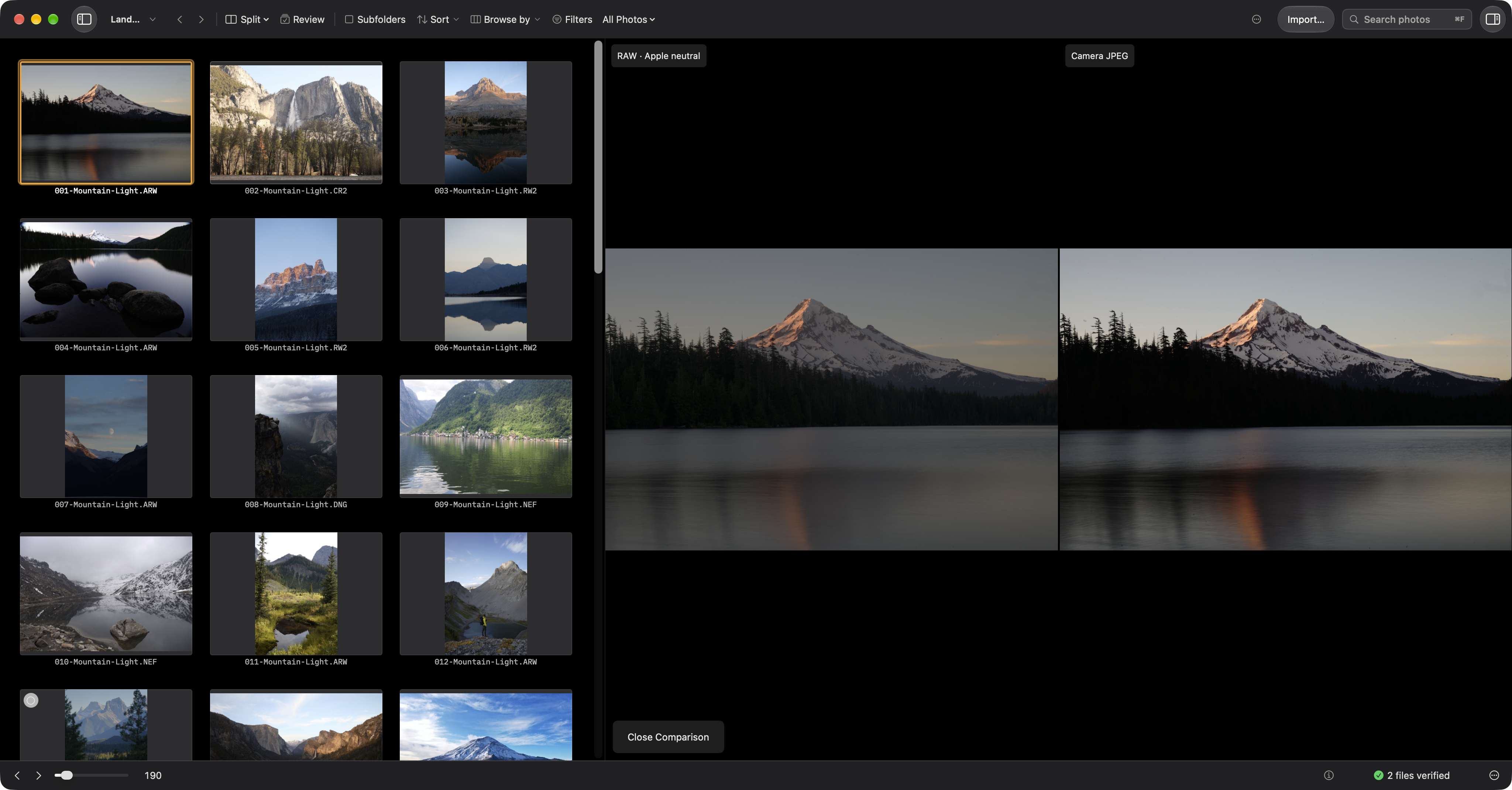Select thumbnail 005-Mountain-Light.RW2
Screen dimensions: 1512x790
[296, 279]
